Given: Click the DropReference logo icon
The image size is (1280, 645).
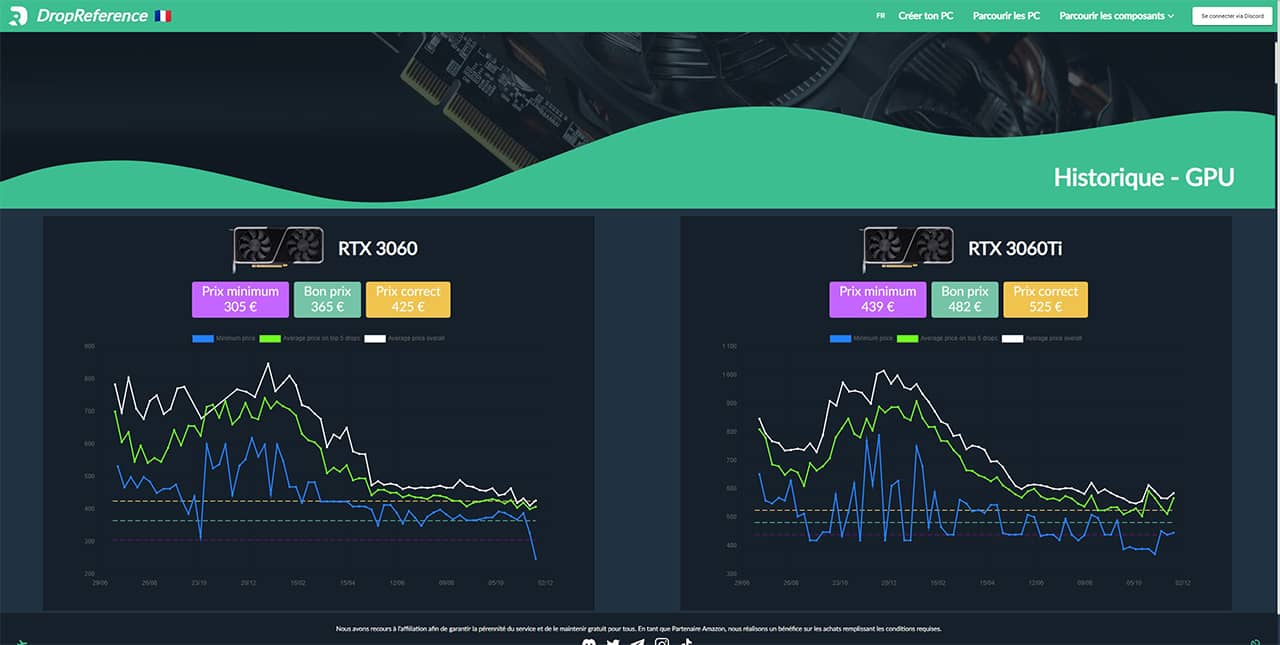Looking at the screenshot, I should tap(18, 16).
